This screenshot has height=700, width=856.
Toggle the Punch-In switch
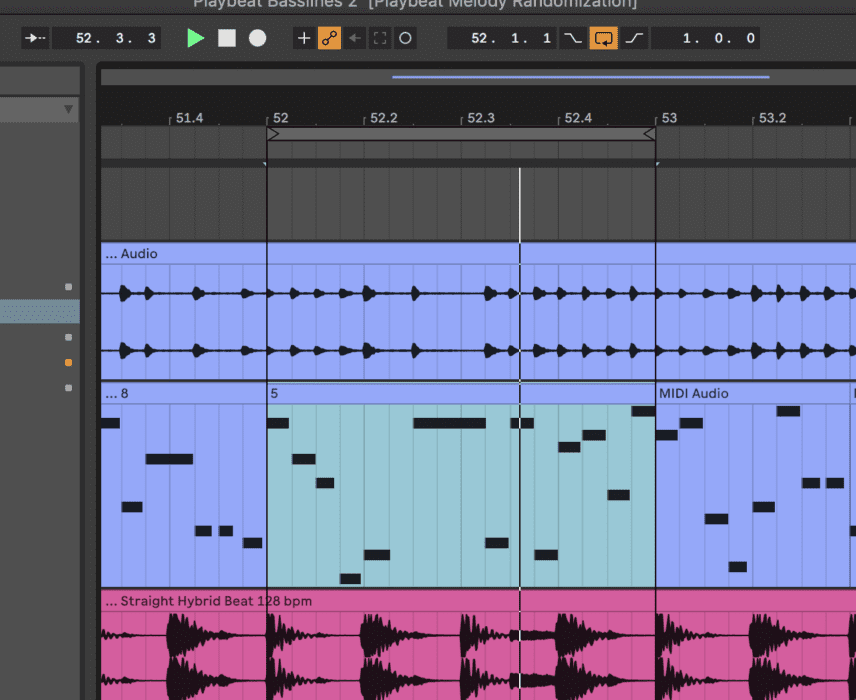click(573, 38)
